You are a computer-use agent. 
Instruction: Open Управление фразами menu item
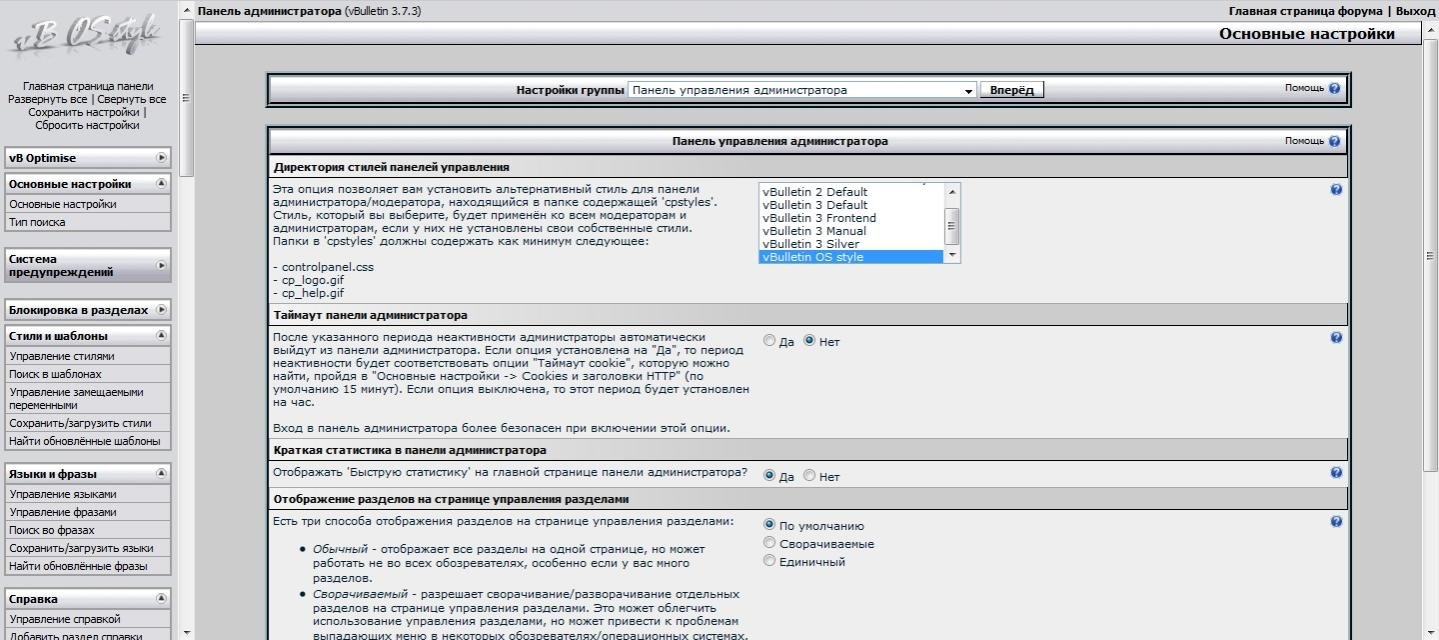pos(63,512)
